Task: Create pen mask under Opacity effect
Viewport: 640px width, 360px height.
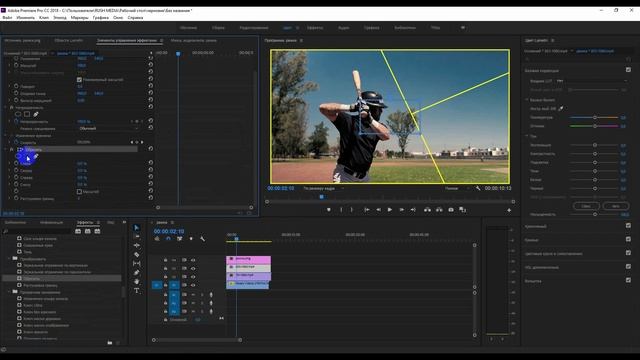Action: click(36, 114)
